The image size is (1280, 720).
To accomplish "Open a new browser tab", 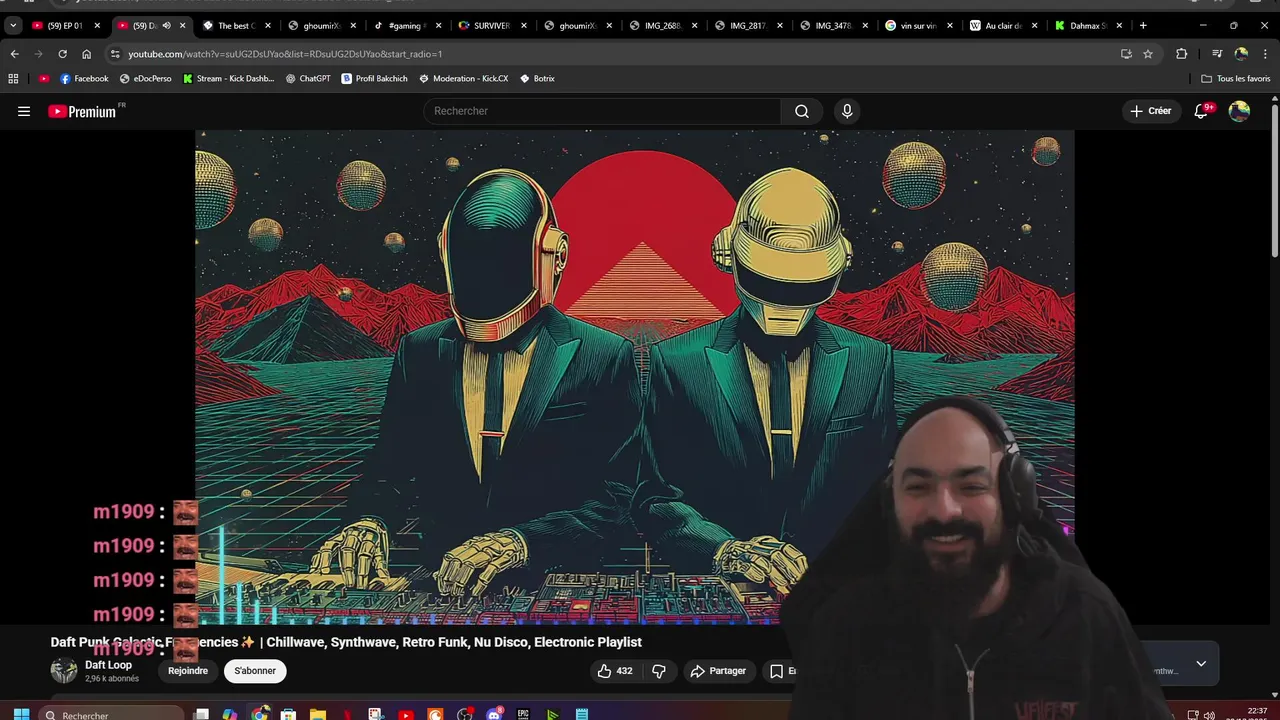I will point(1143,25).
